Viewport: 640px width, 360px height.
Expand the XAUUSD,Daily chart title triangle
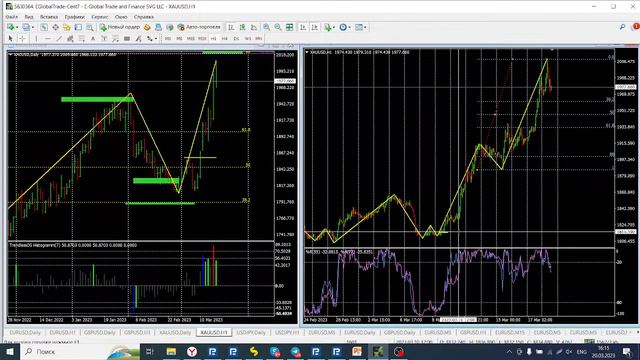[x=11, y=54]
